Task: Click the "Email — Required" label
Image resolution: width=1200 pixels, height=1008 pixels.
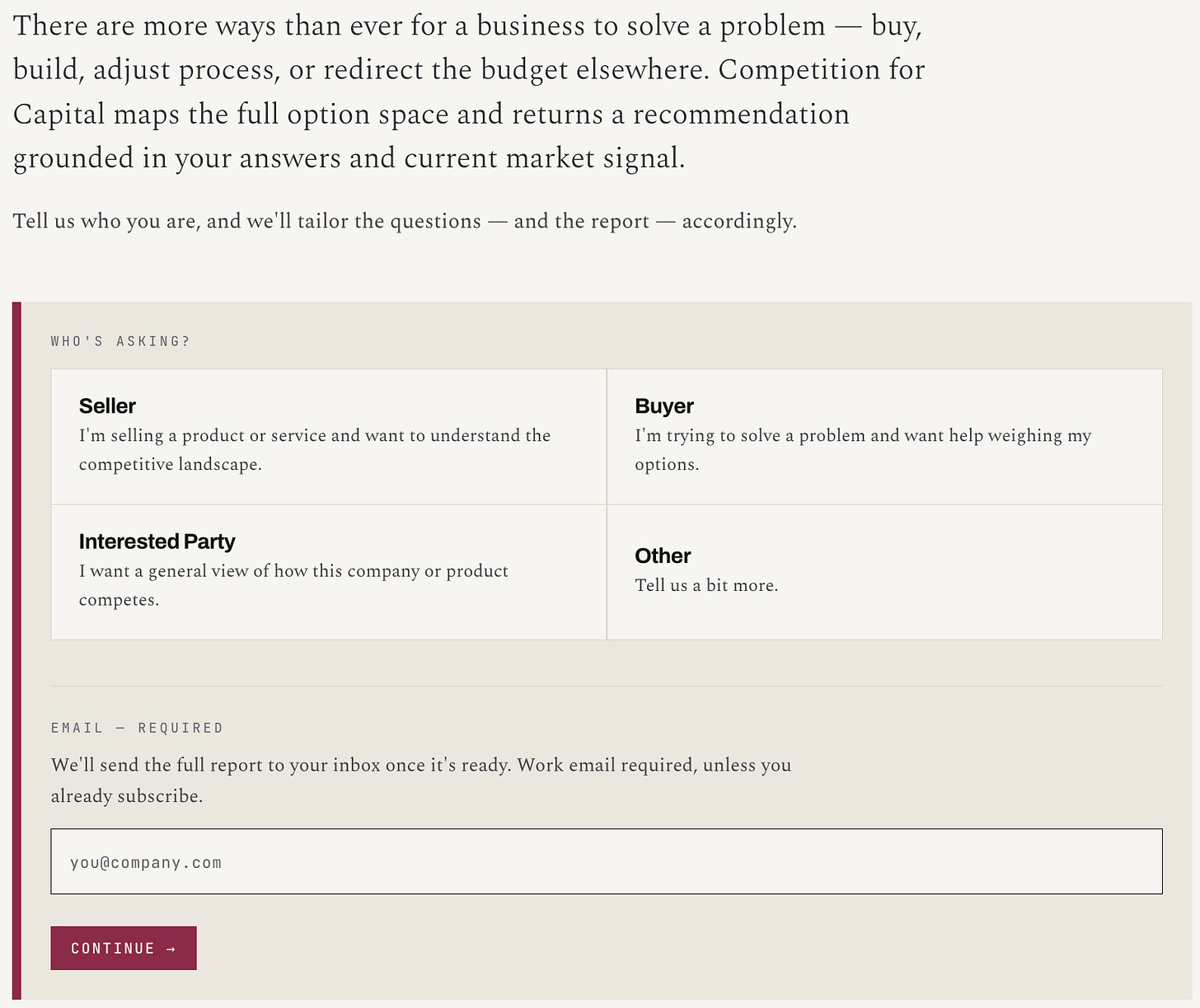Action: pos(137,728)
